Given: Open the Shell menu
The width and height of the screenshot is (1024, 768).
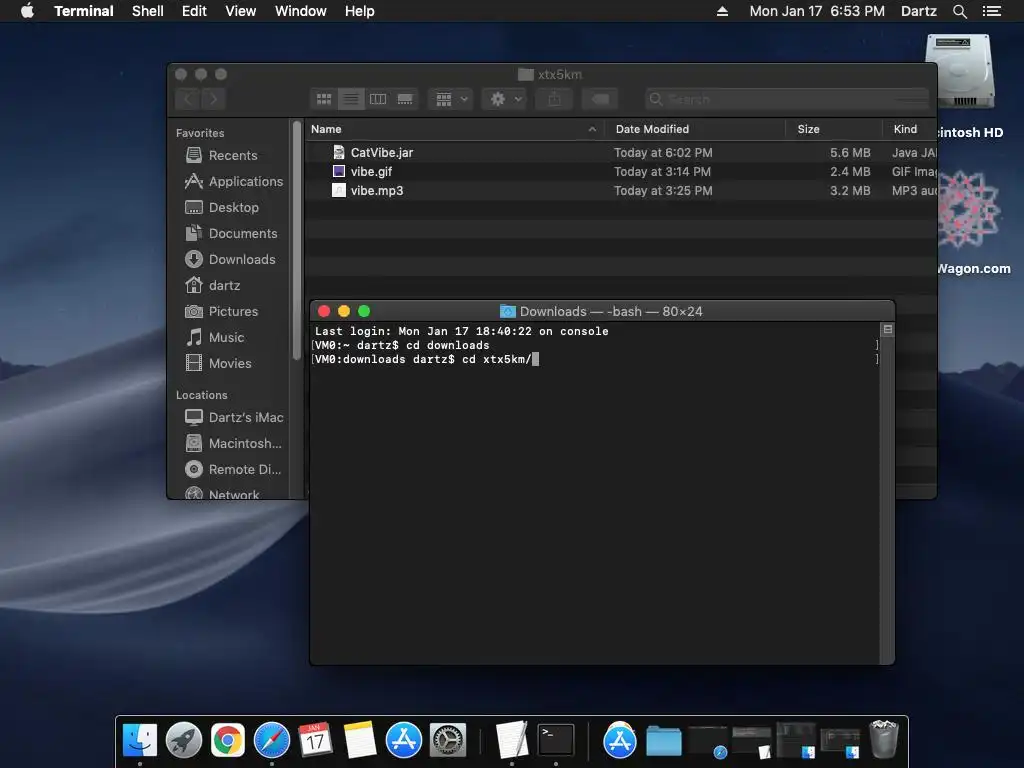Looking at the screenshot, I should 148,11.
